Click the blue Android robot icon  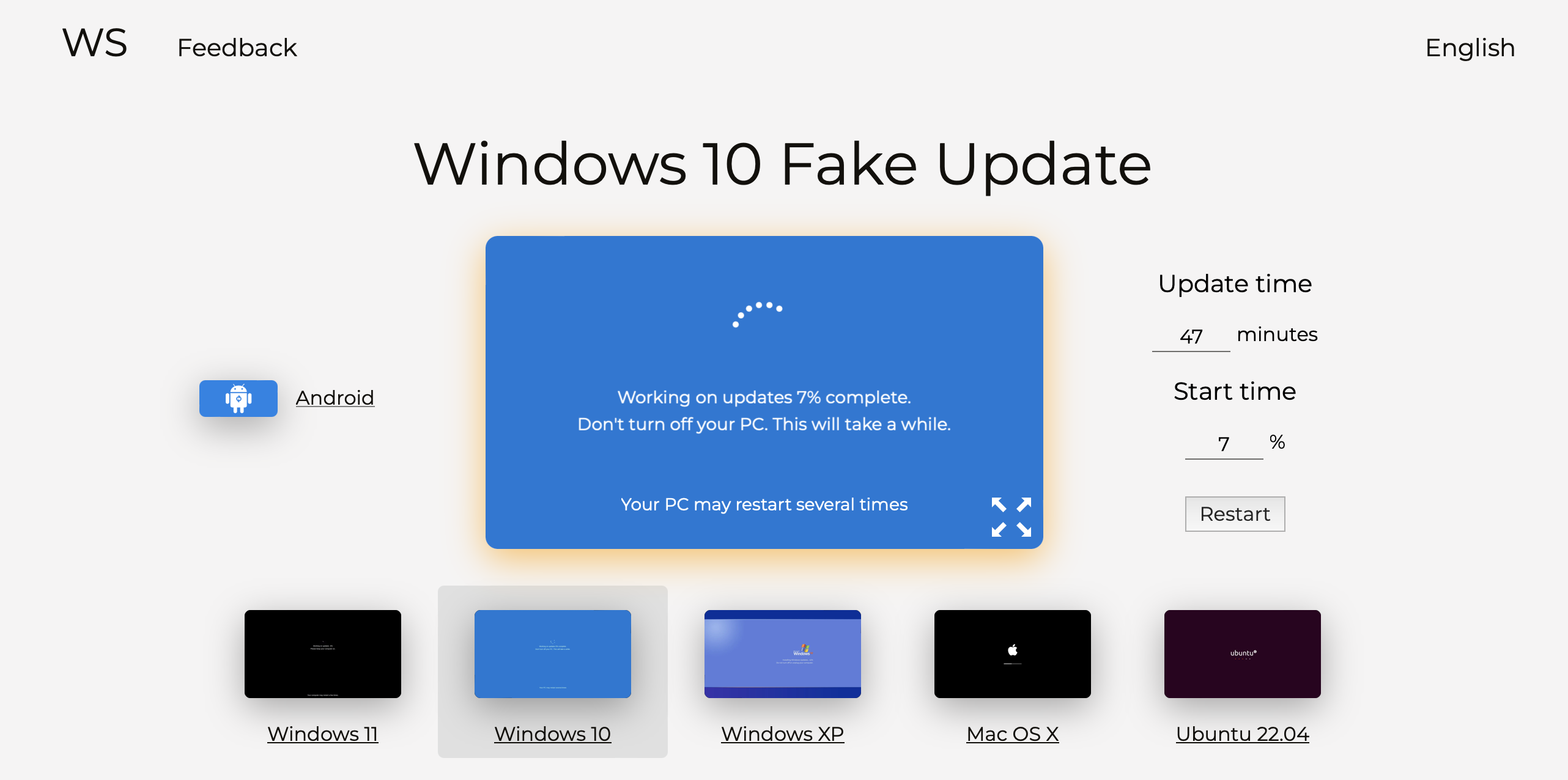238,399
